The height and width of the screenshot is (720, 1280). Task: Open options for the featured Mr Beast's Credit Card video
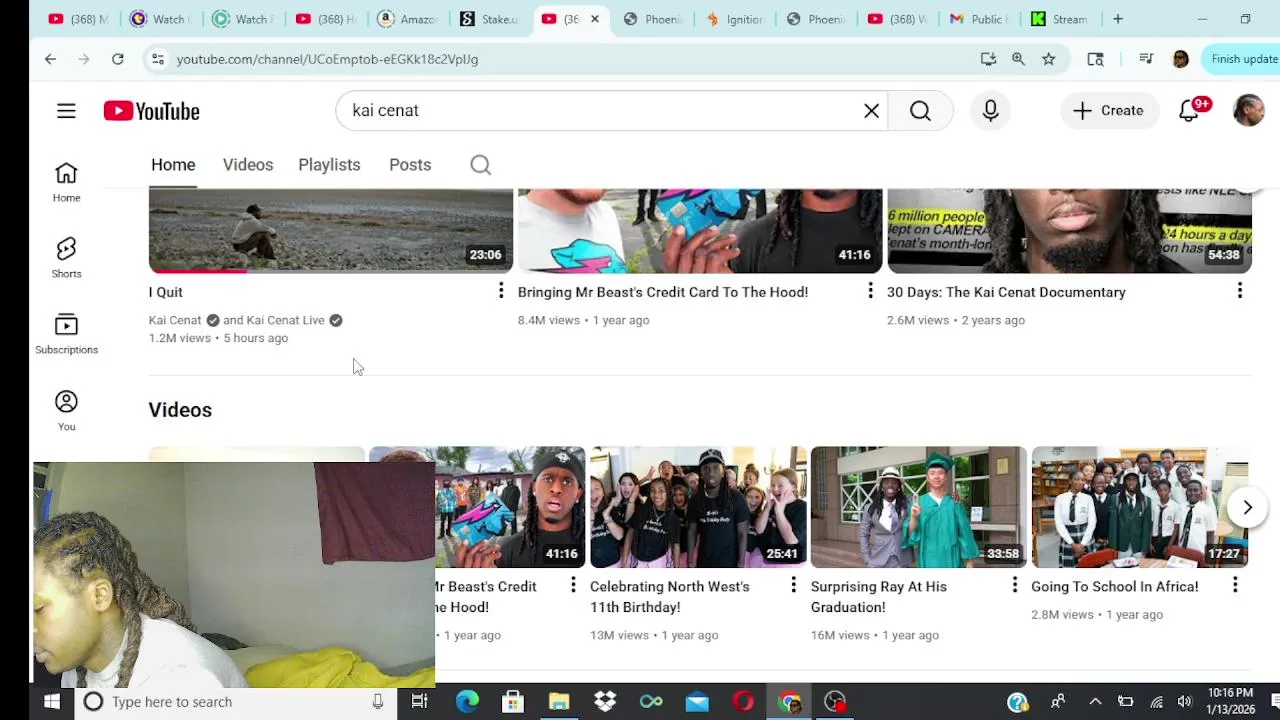pyautogui.click(x=870, y=291)
